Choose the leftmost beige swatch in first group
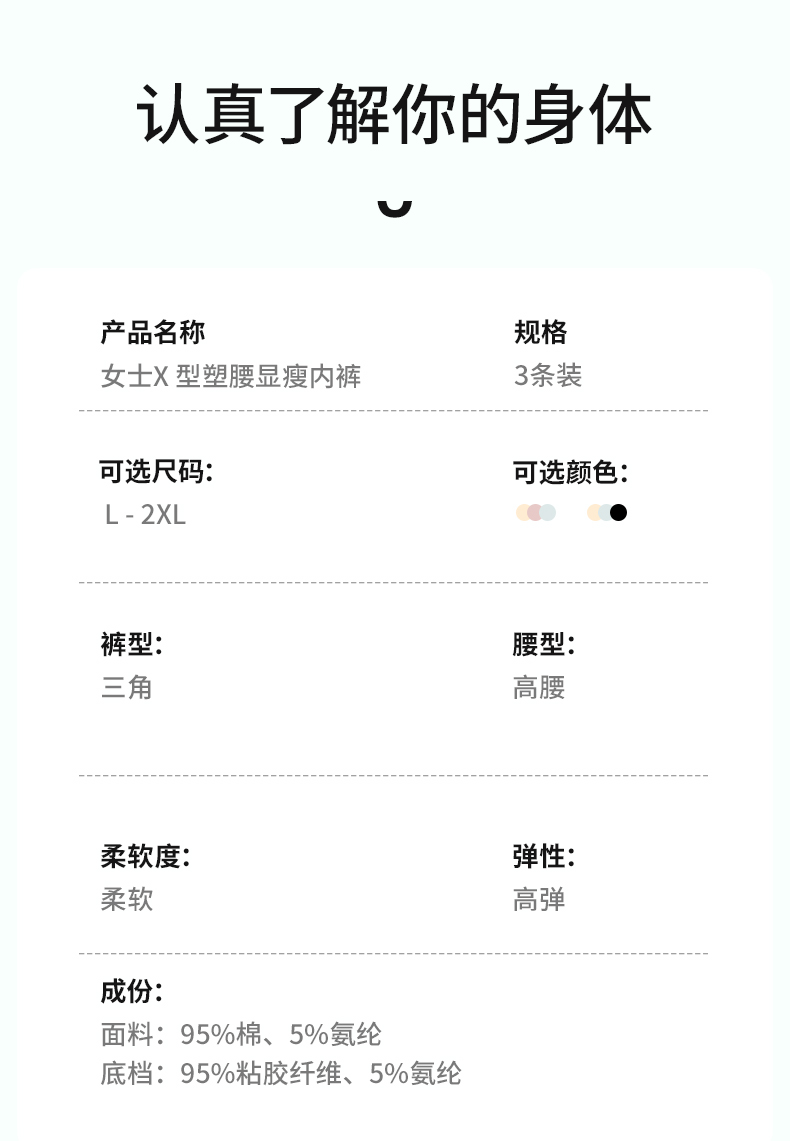This screenshot has width=790, height=1141. (x=523, y=513)
